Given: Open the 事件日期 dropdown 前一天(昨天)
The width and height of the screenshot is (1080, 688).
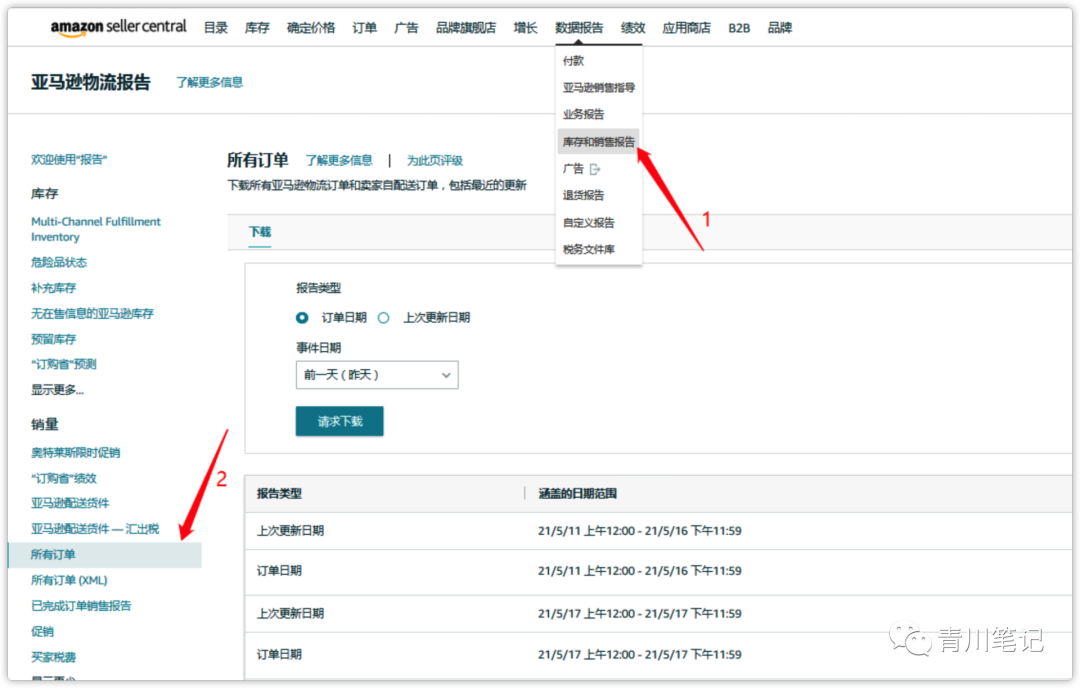Looking at the screenshot, I should (377, 375).
